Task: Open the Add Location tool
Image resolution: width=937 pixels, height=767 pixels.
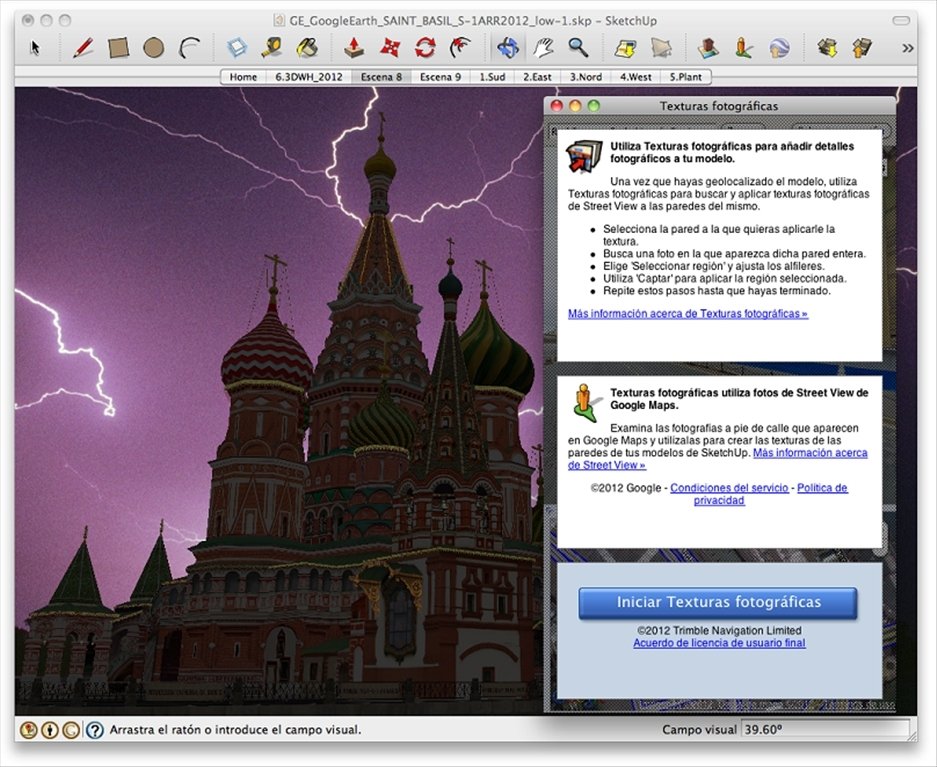Action: 626,48
